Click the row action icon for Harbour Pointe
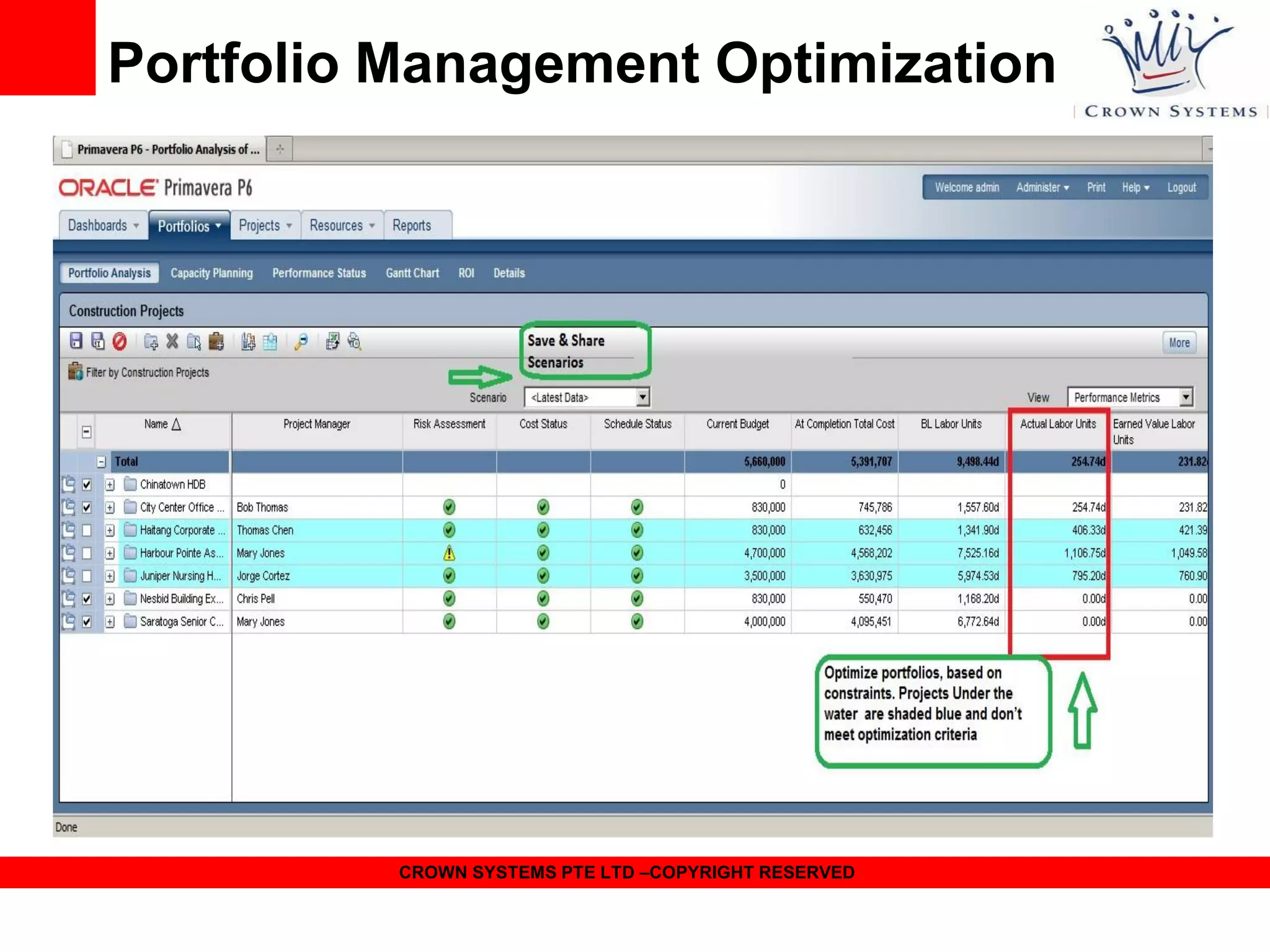 [x=68, y=553]
